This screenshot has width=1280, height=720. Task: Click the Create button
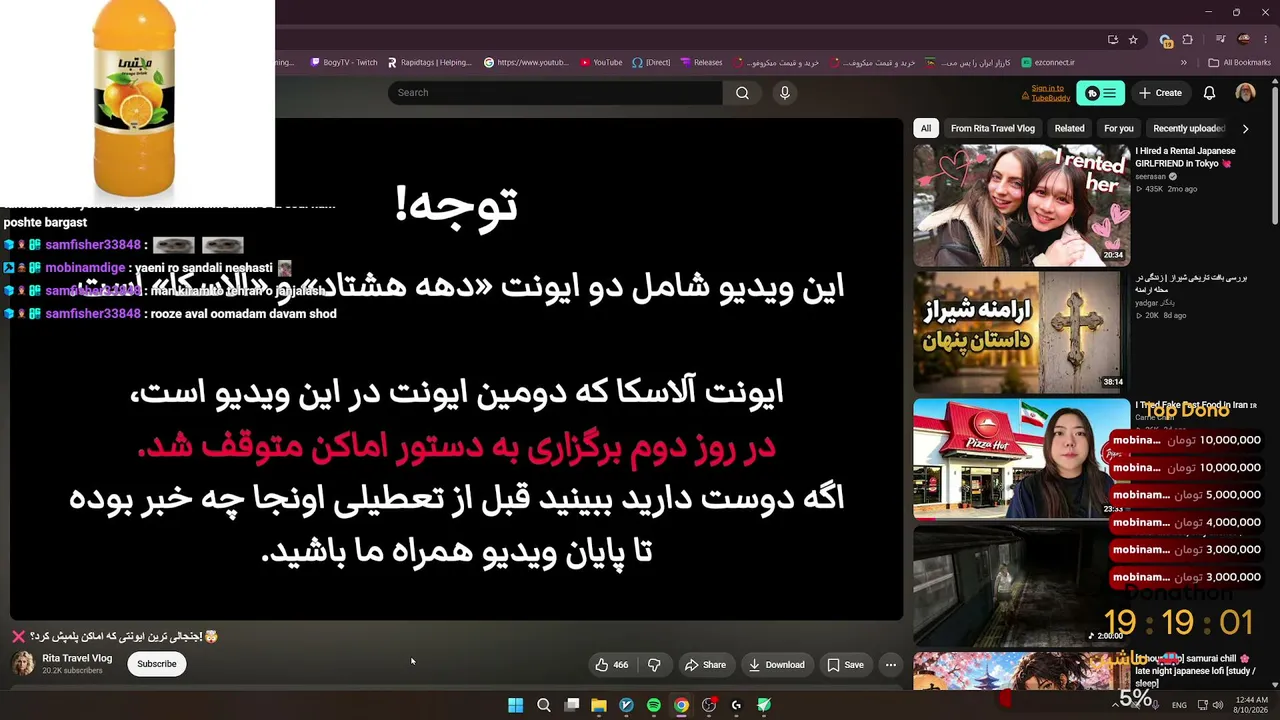coord(1160,93)
